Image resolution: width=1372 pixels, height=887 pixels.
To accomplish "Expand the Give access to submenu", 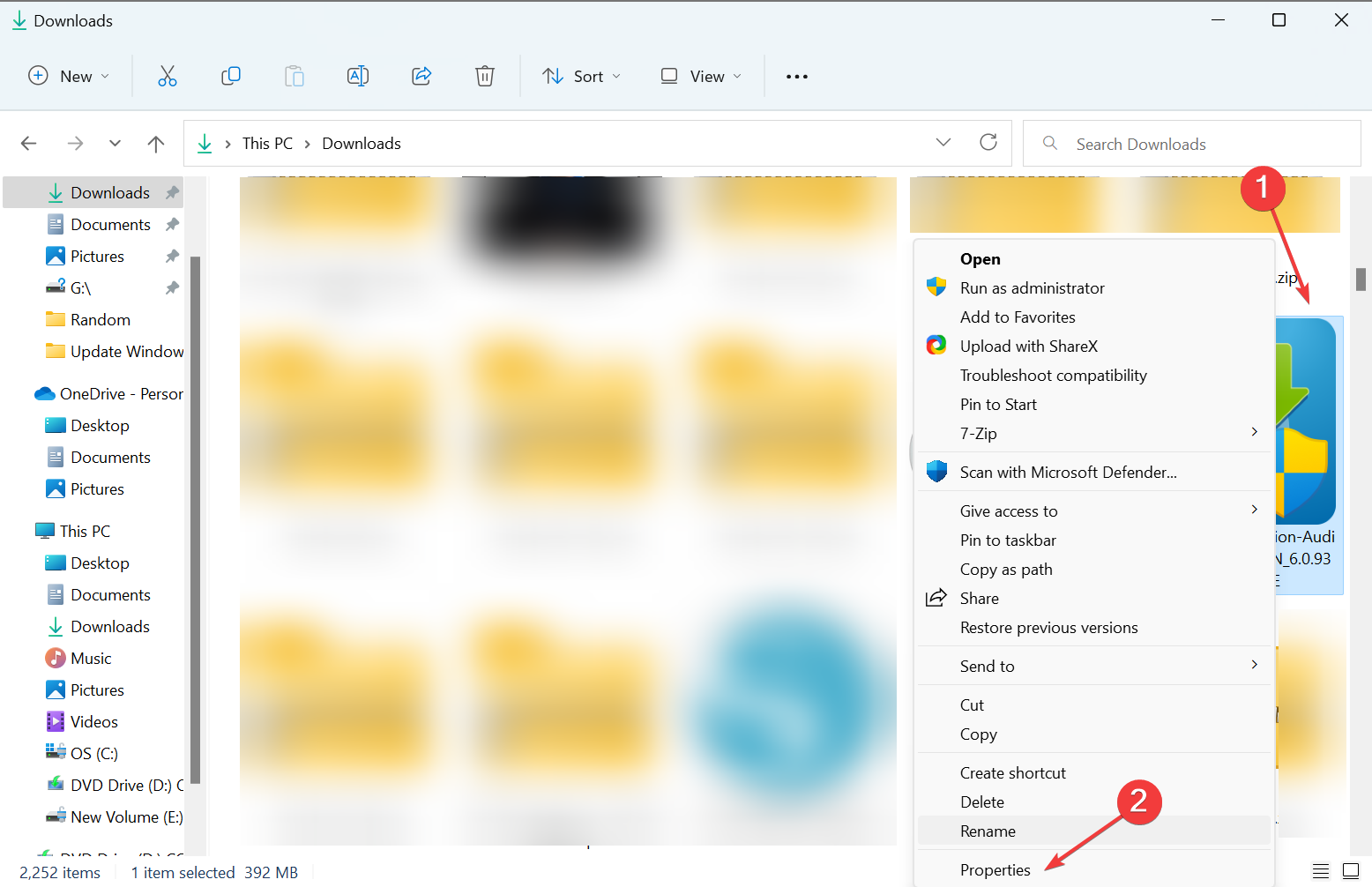I will [x=1254, y=510].
